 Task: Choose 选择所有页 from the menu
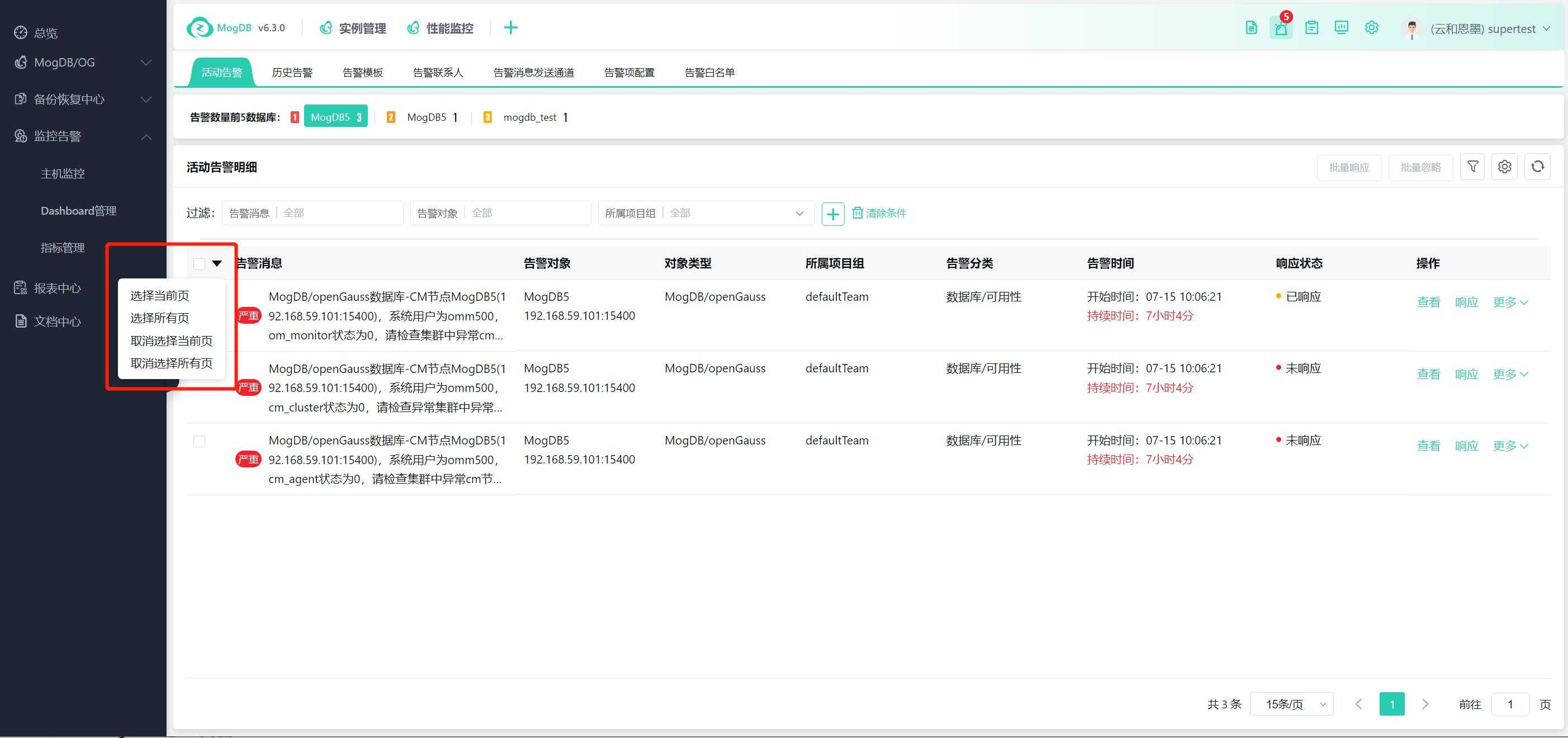point(159,318)
